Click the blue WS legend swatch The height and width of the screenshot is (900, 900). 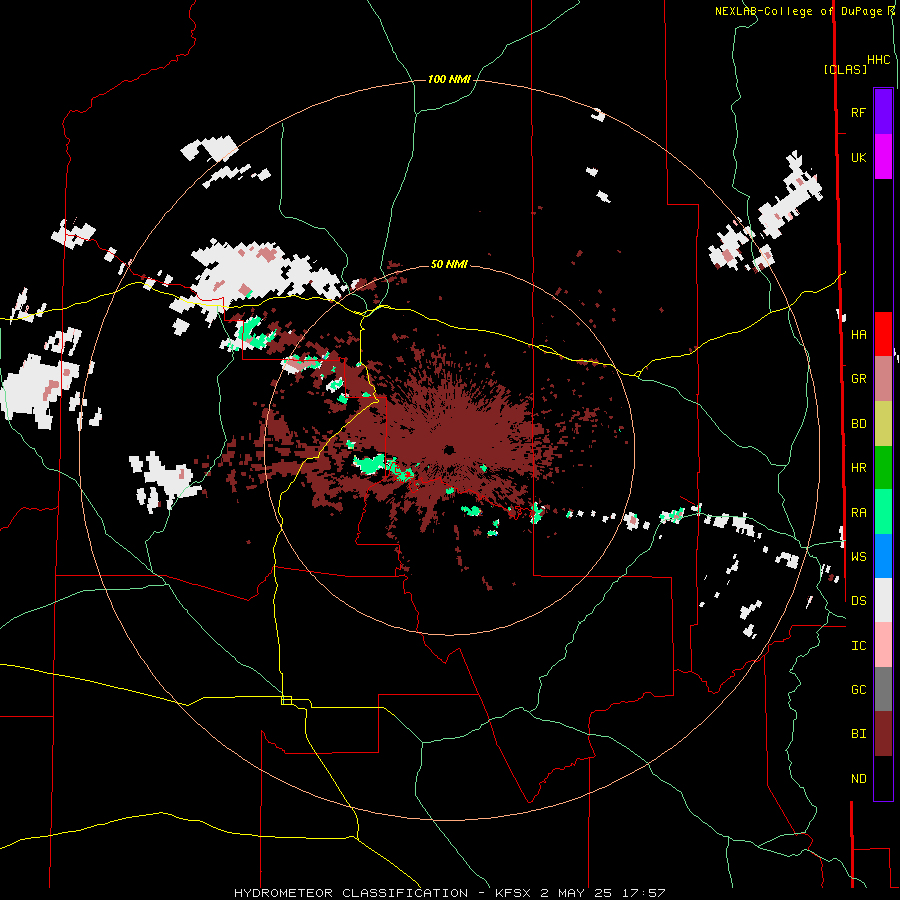click(x=883, y=556)
